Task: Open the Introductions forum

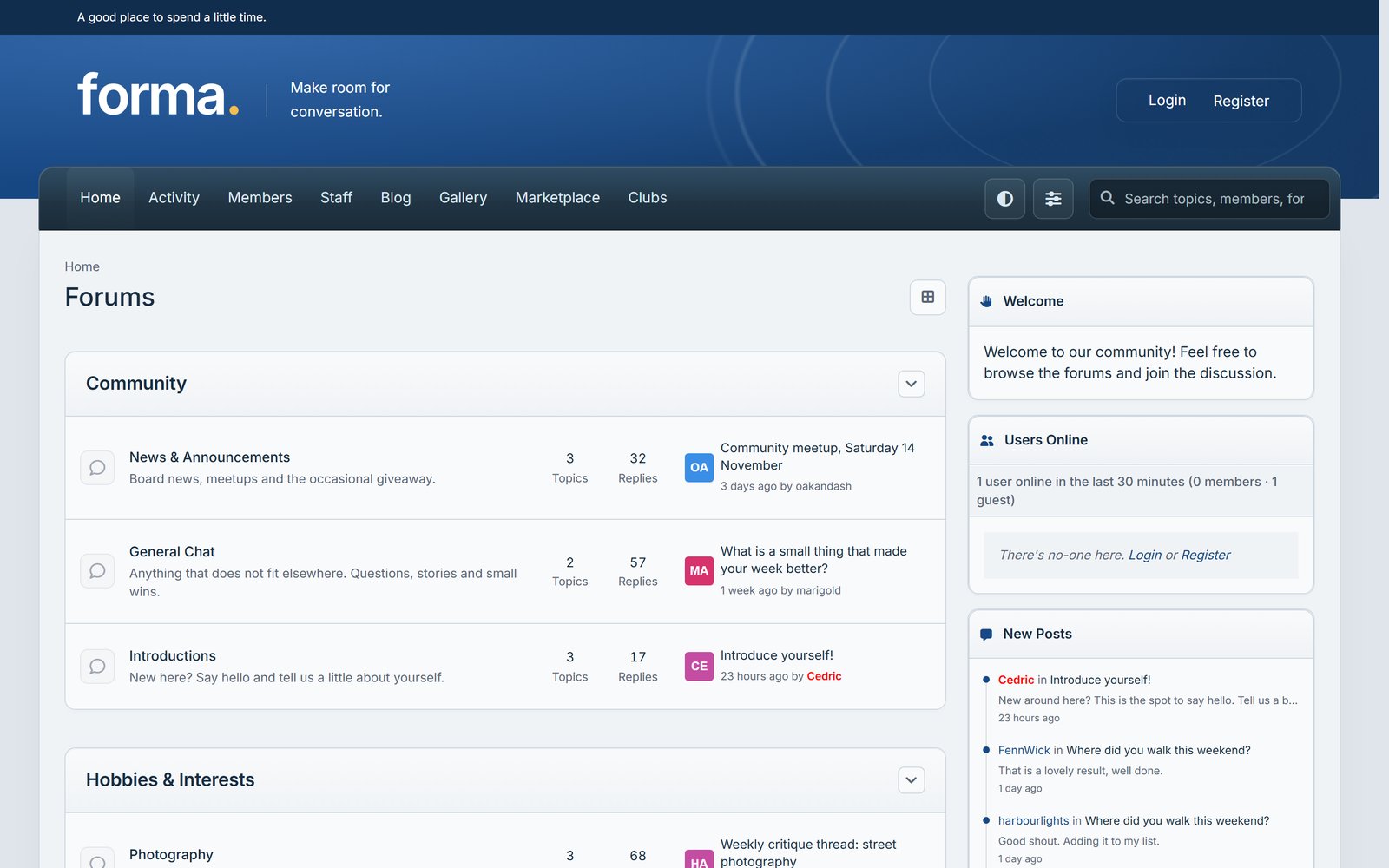Action: coord(173,656)
